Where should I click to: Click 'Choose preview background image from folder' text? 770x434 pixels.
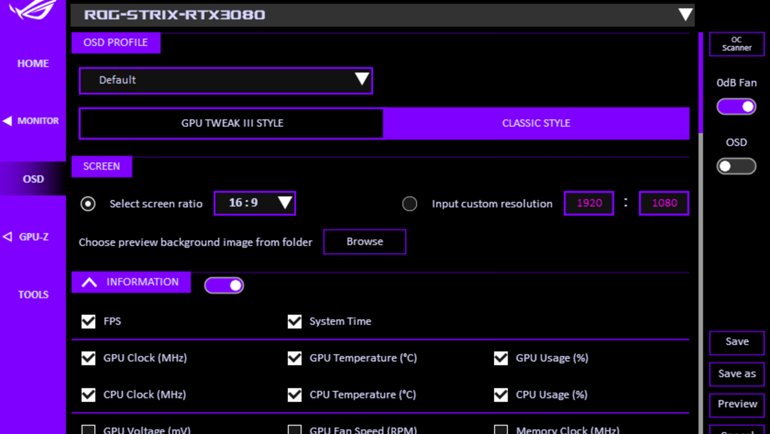(195, 243)
